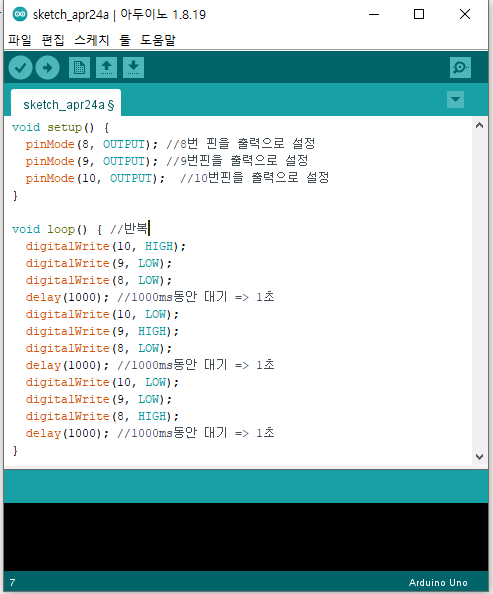Click the Arduino logo in title bar
This screenshot has height=594, width=493.
20,14
